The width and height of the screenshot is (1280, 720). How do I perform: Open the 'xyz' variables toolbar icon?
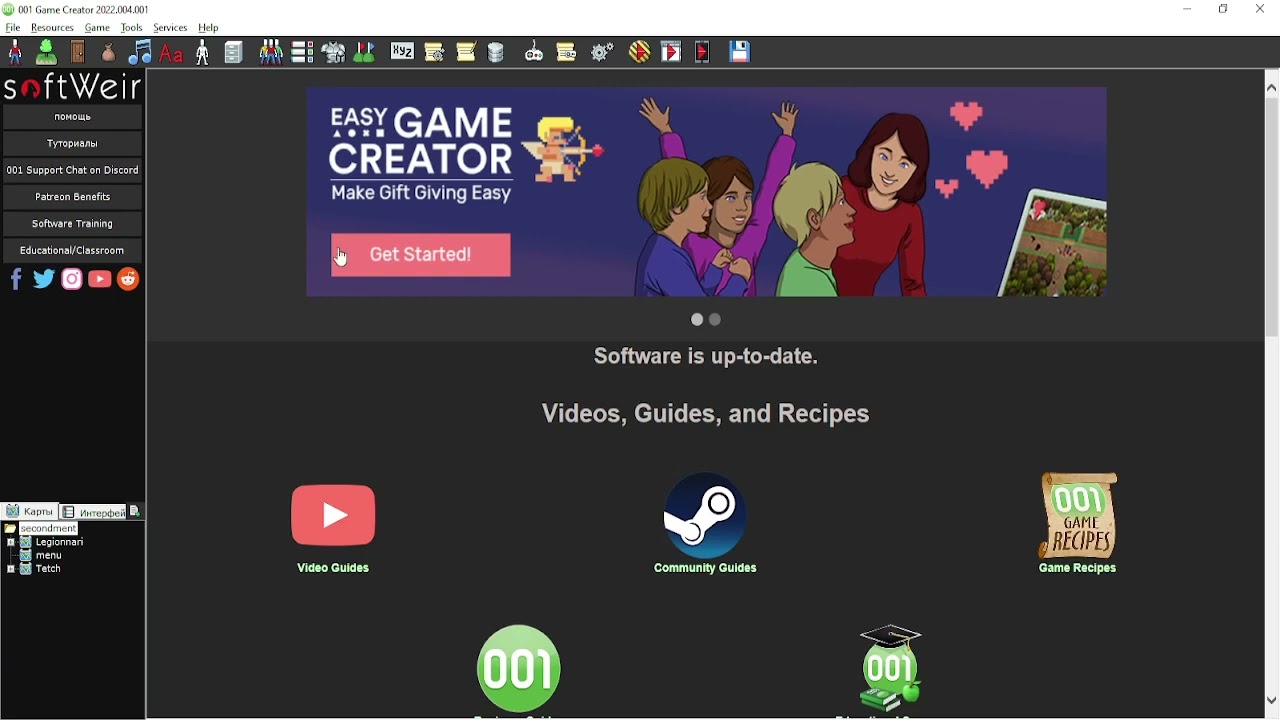click(x=402, y=51)
